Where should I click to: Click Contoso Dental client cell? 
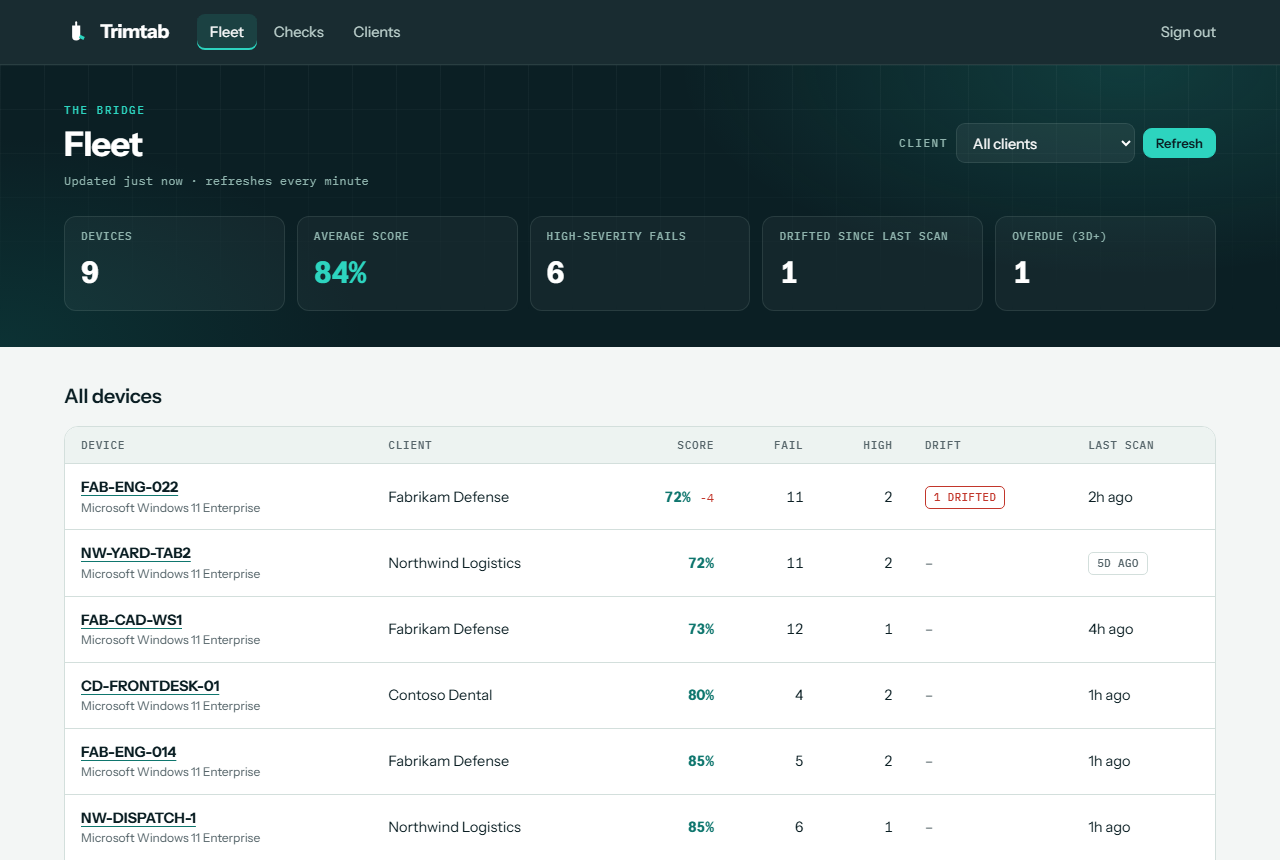440,695
